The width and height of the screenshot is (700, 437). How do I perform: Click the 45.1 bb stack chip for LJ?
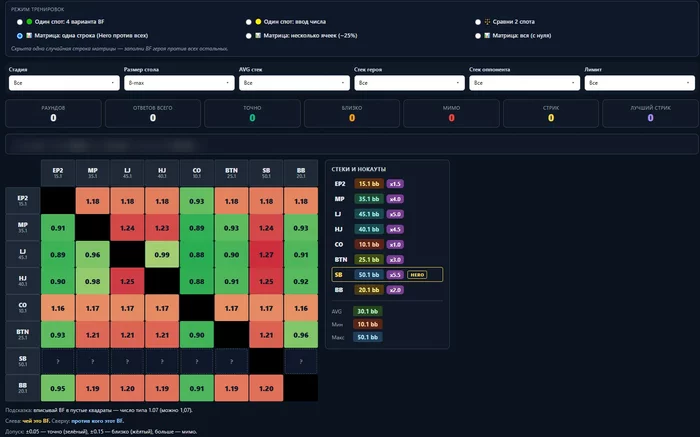tap(369, 214)
